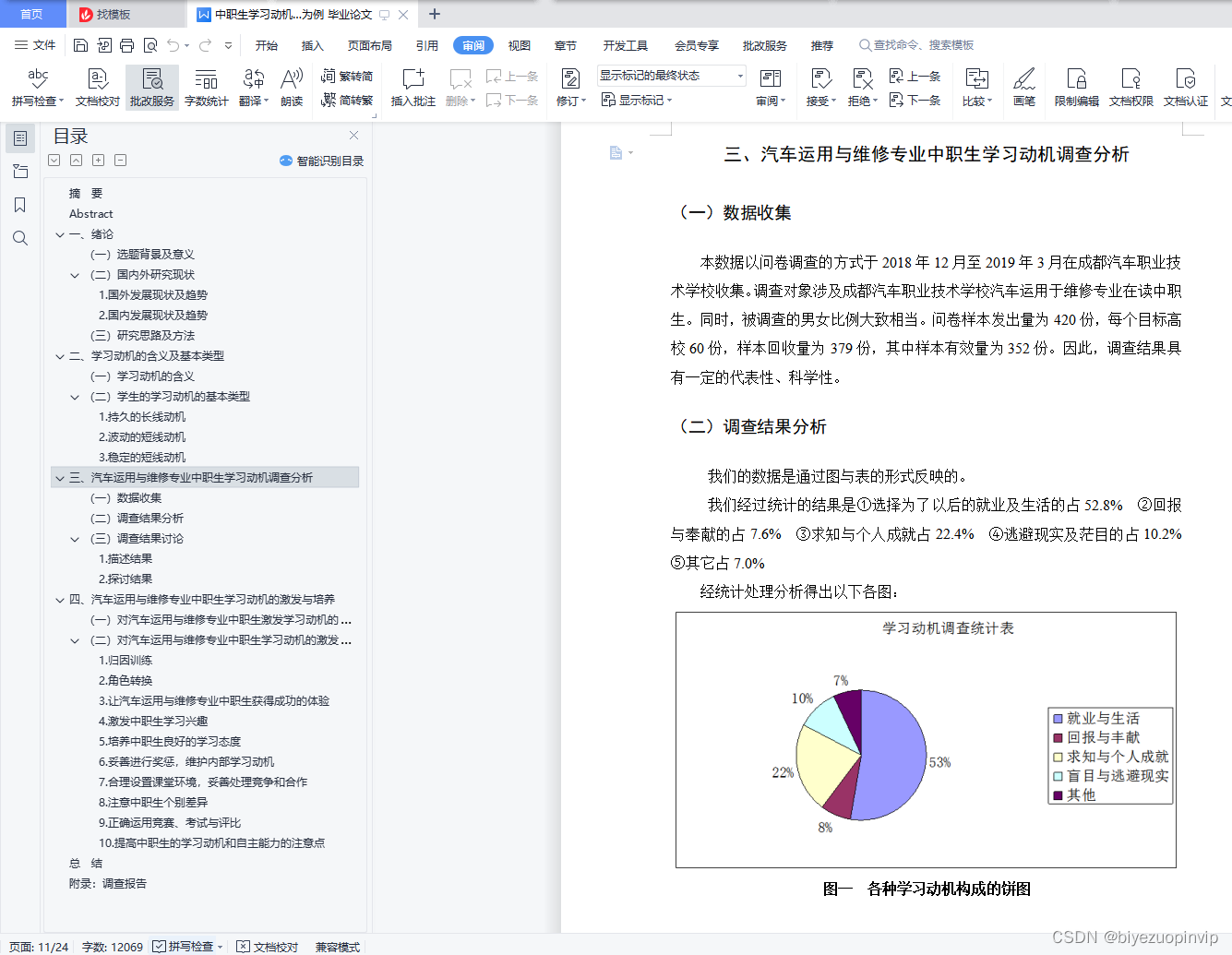Screen dimensions: 1232x955
Task: Convert text using 繁转简
Action: click(347, 77)
